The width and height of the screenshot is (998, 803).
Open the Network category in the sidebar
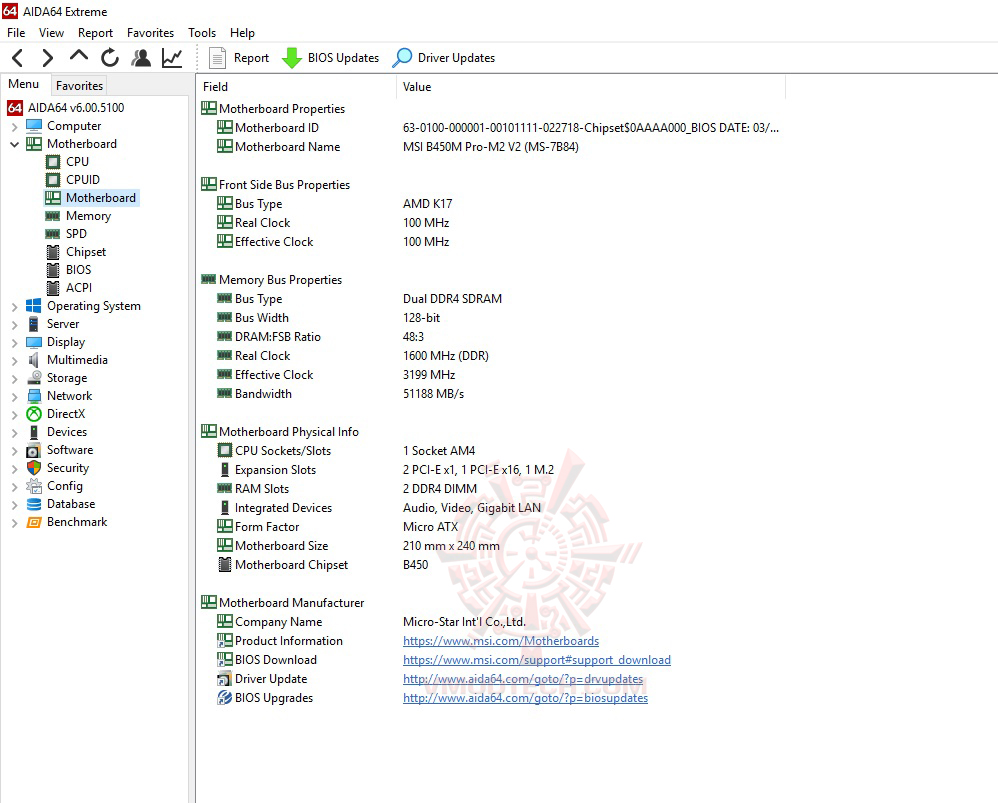69,395
